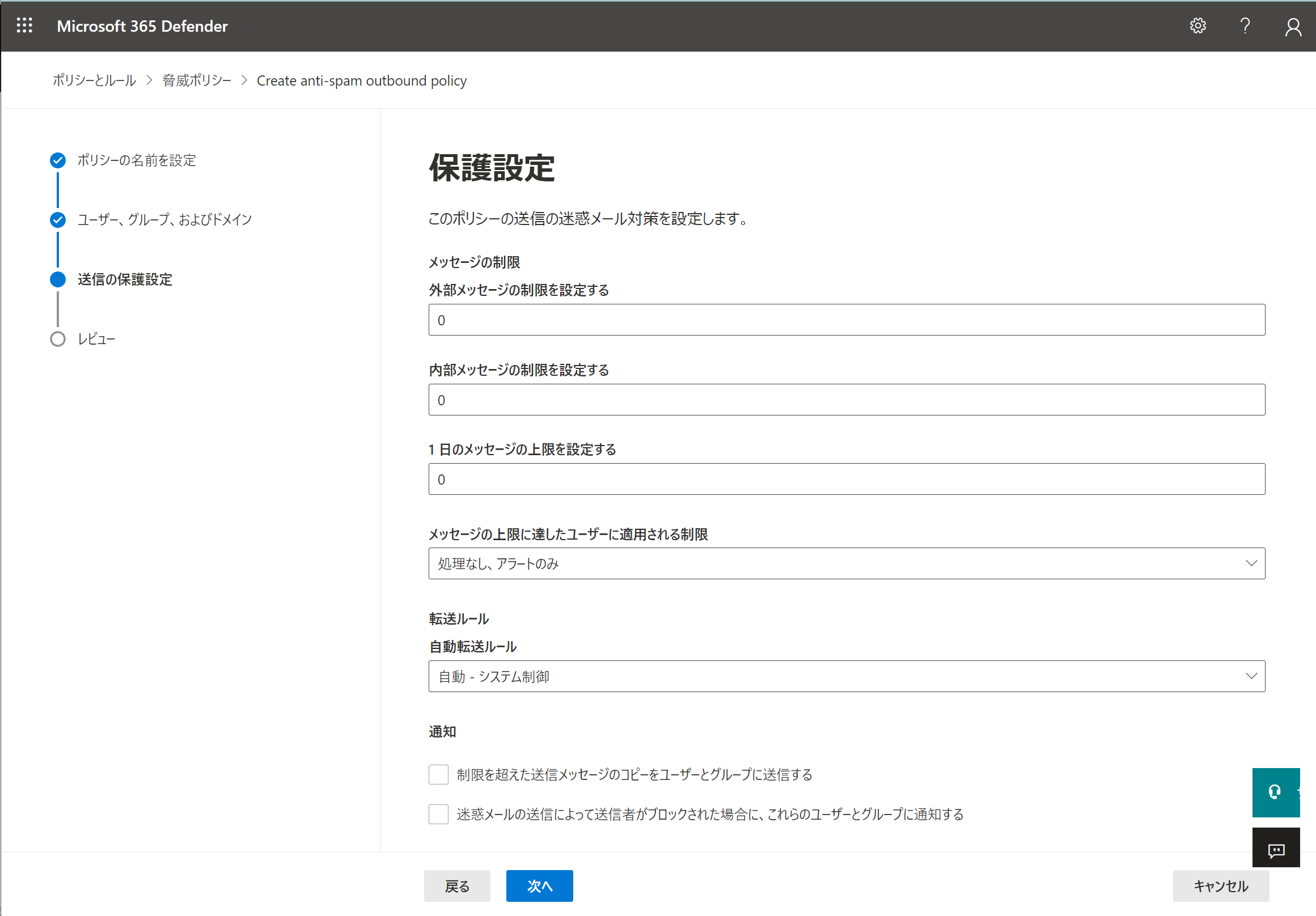The width and height of the screenshot is (1316, 916).
Task: Navigate to 脅威ポリシー breadcrumb
Action: pyautogui.click(x=197, y=80)
